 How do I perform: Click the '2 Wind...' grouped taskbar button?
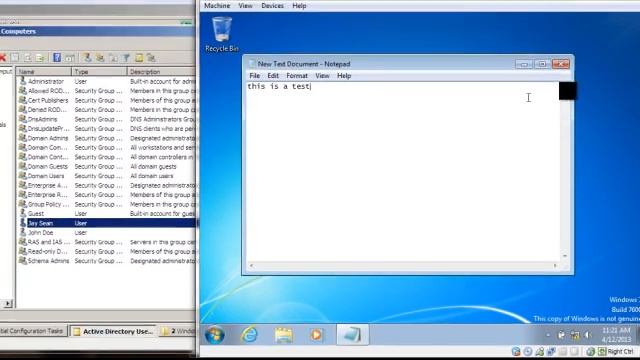pyautogui.click(x=177, y=331)
